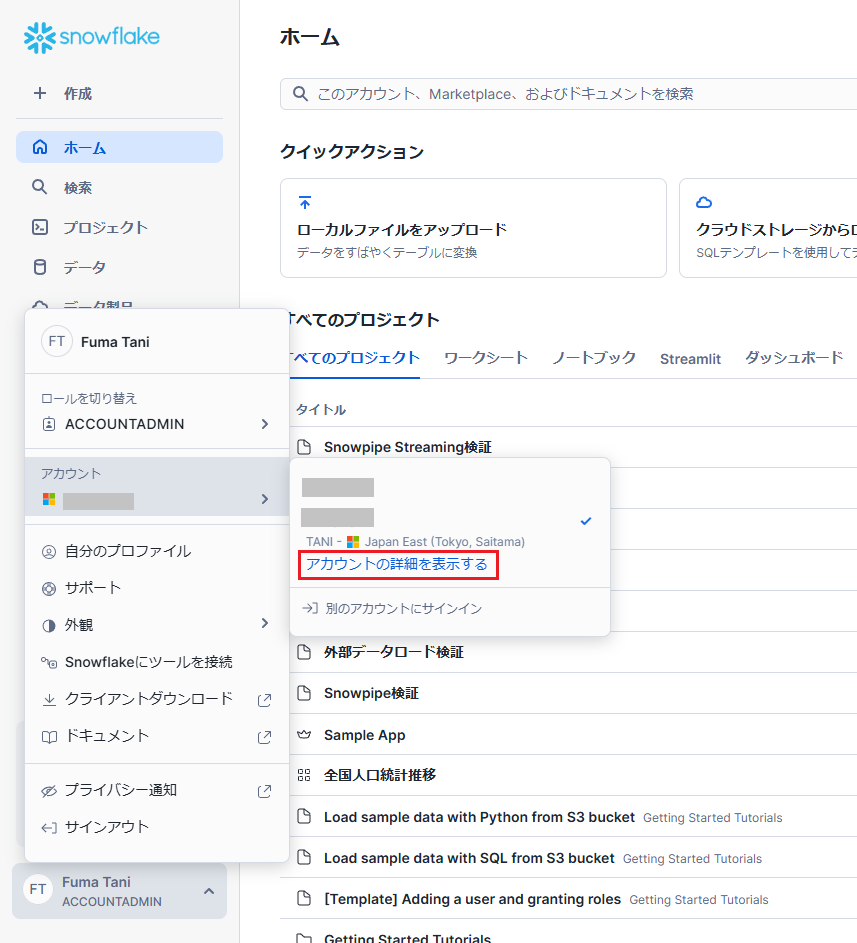
Task: Collapse the Fuma Tani user menu chevron
Action: click(209, 891)
